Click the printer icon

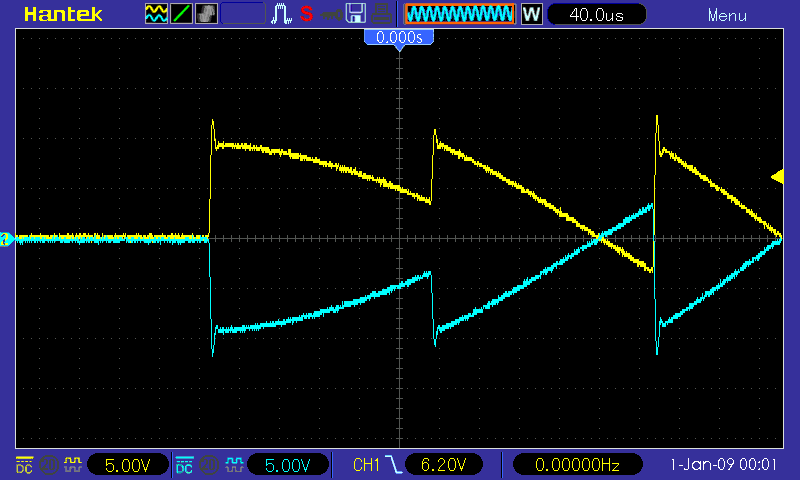tap(381, 14)
